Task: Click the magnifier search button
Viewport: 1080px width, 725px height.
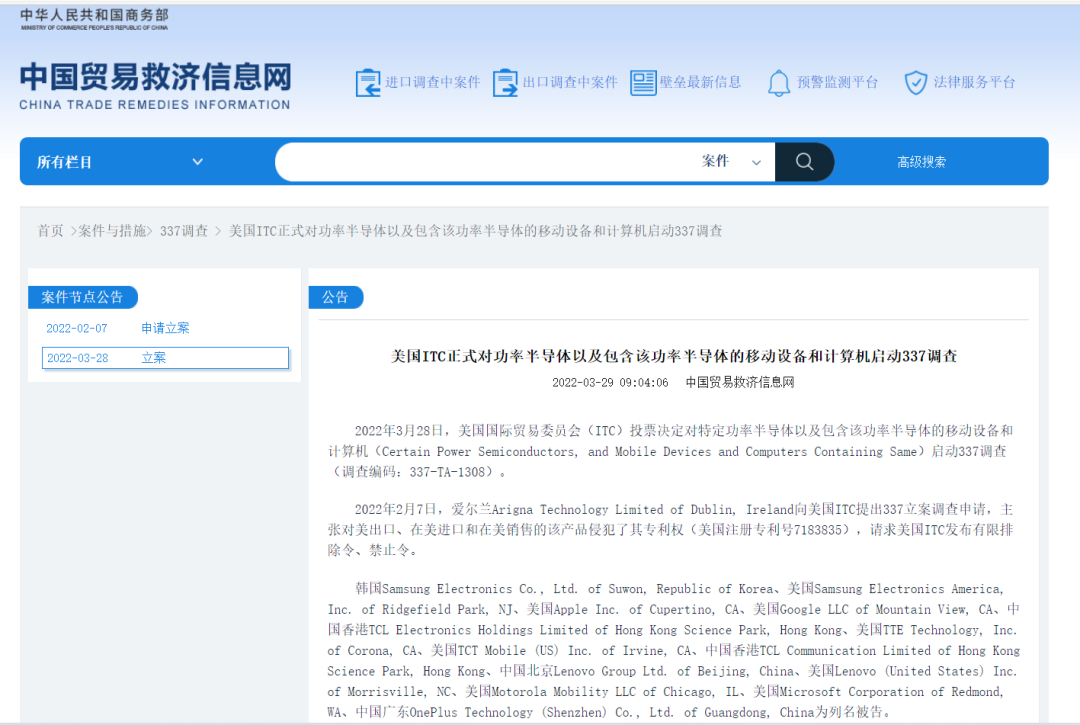Action: pos(804,162)
